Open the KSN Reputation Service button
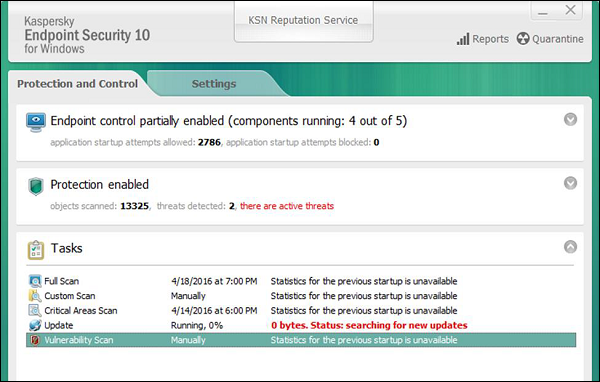Screen dimensions: 600x382 (303, 21)
